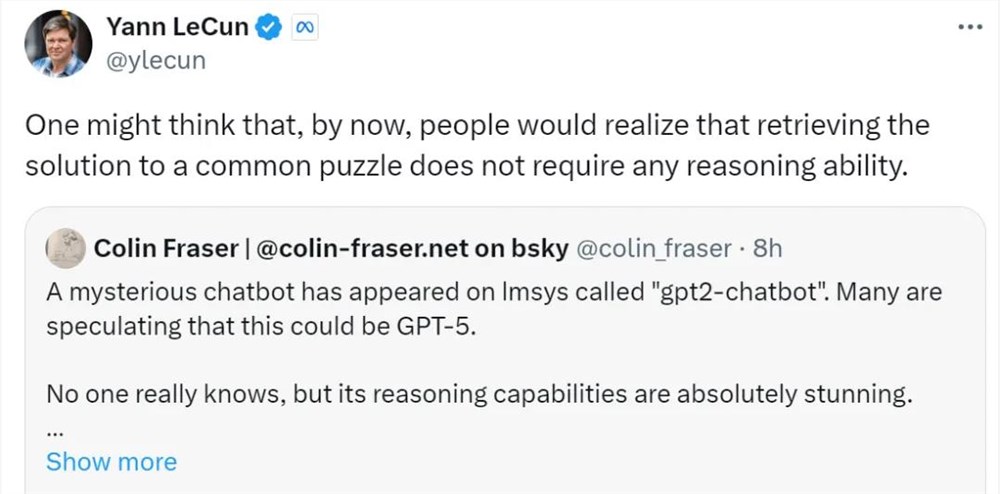This screenshot has width=1000, height=494.
Task: Click the blue verified checkmark badge
Action: (269, 28)
